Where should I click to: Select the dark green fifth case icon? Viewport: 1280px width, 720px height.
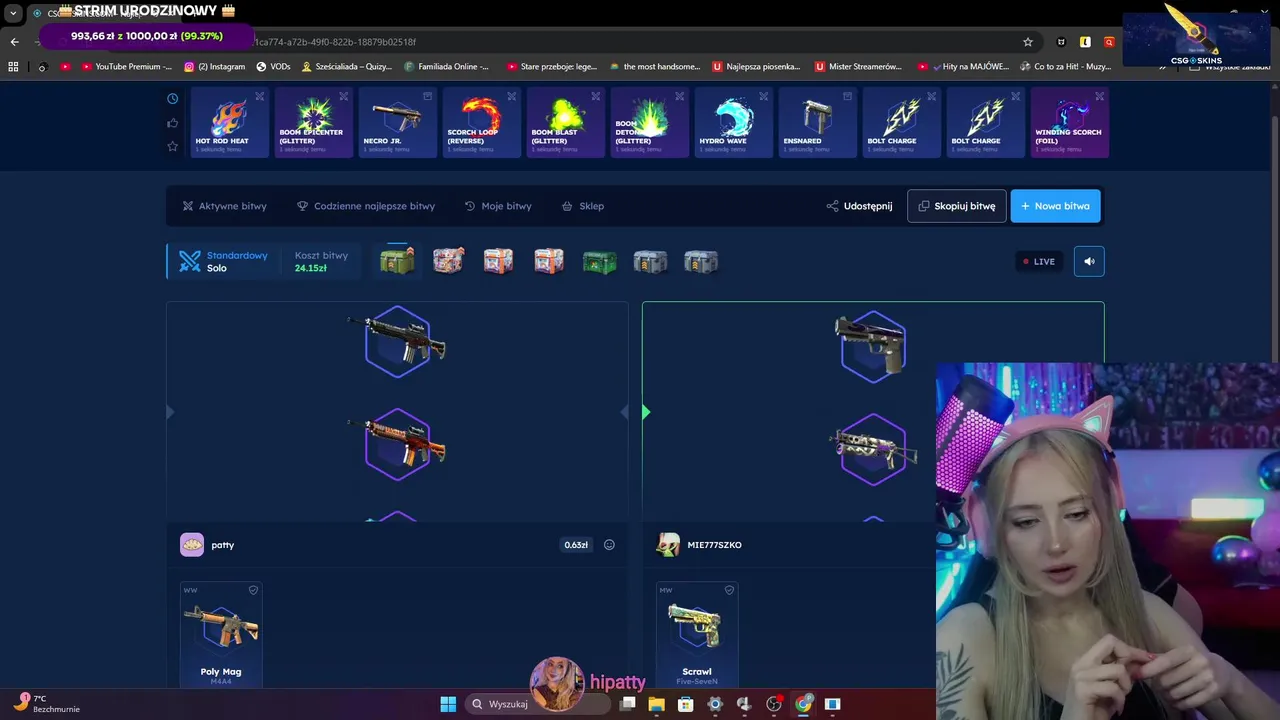coord(599,262)
